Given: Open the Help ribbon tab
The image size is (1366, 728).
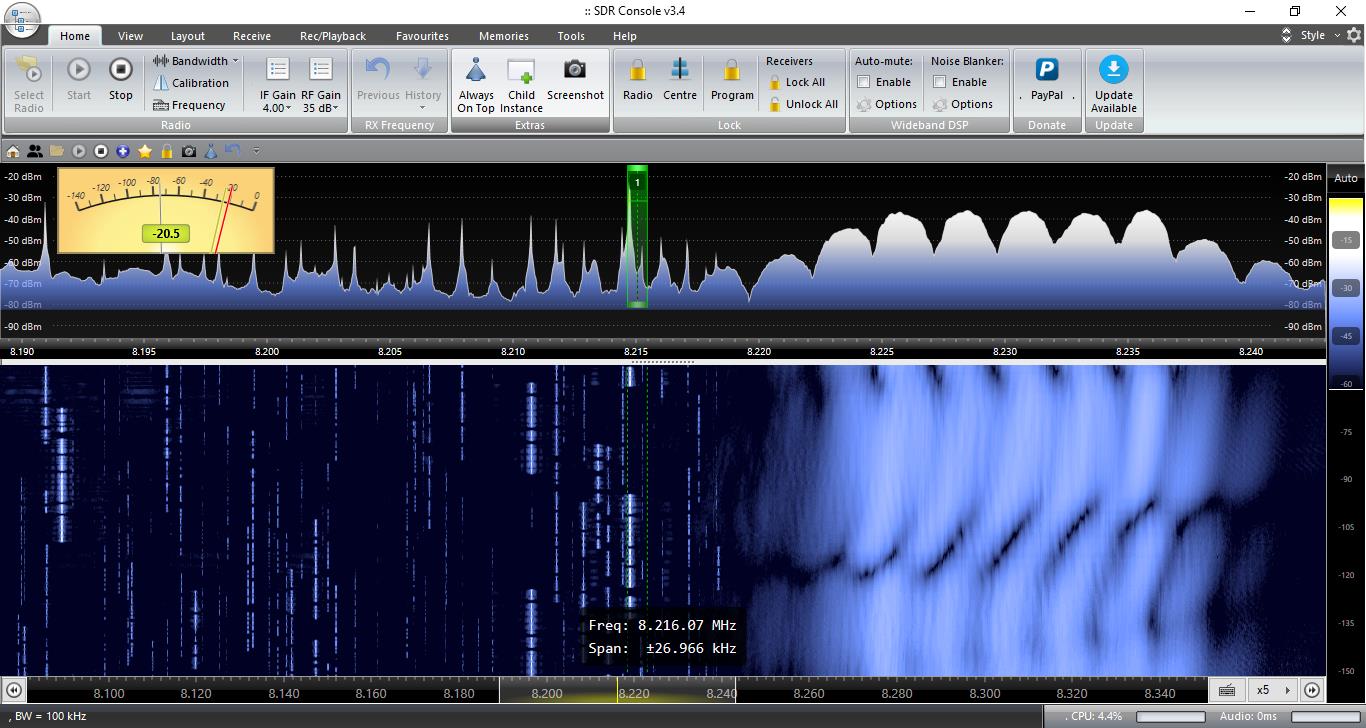Looking at the screenshot, I should click(625, 36).
